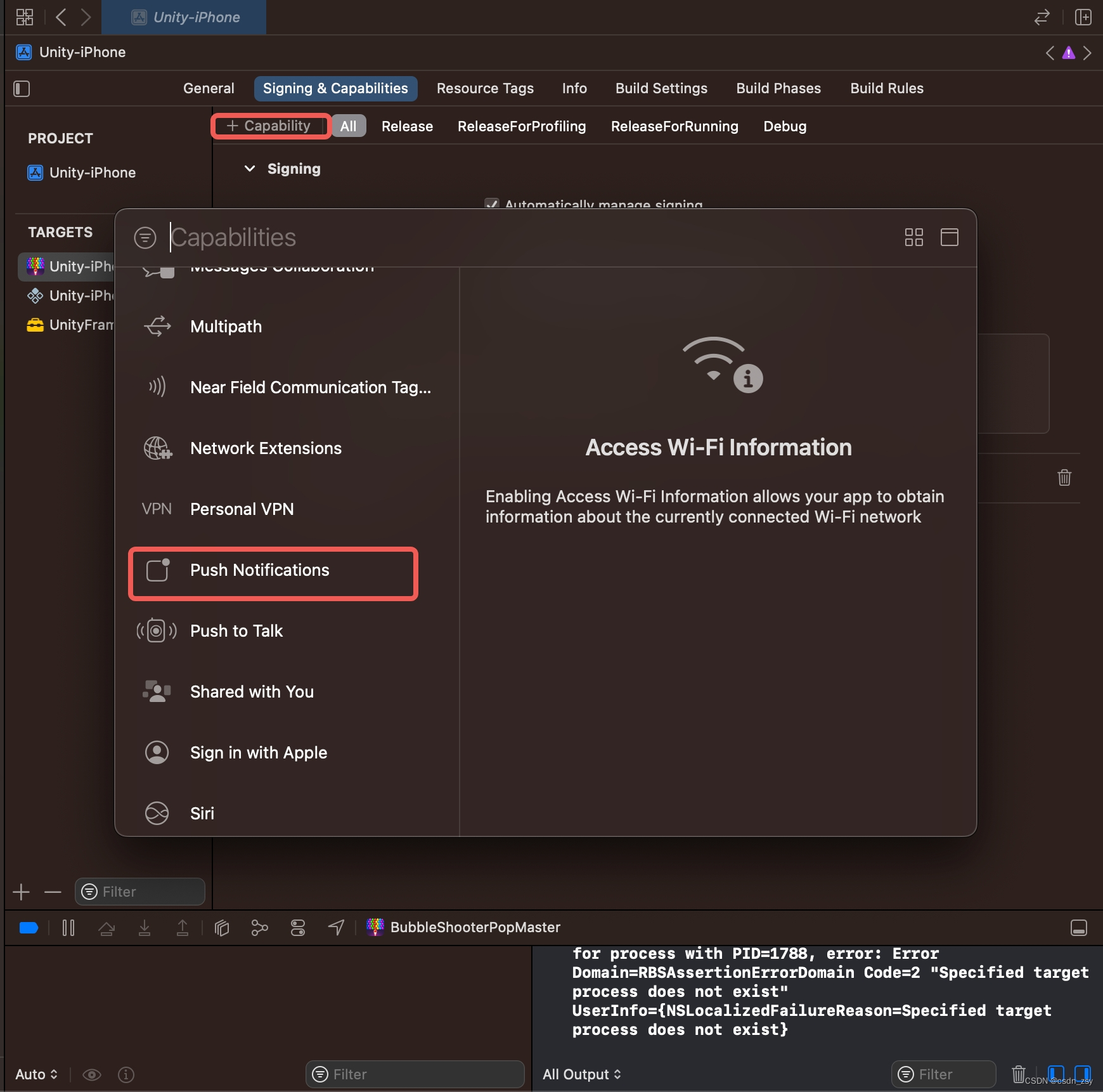Image resolution: width=1103 pixels, height=1092 pixels.
Task: Click the + Capability button
Action: [x=270, y=126]
